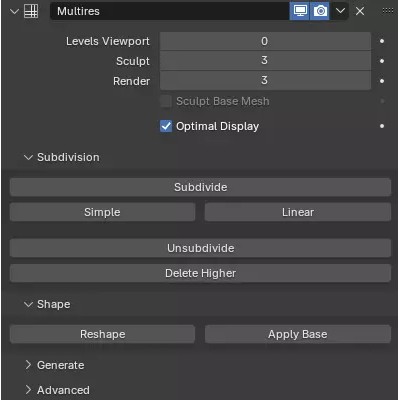Open the modifier extras dropdown arrow
Image resolution: width=400 pixels, height=400 pixels.
point(340,11)
